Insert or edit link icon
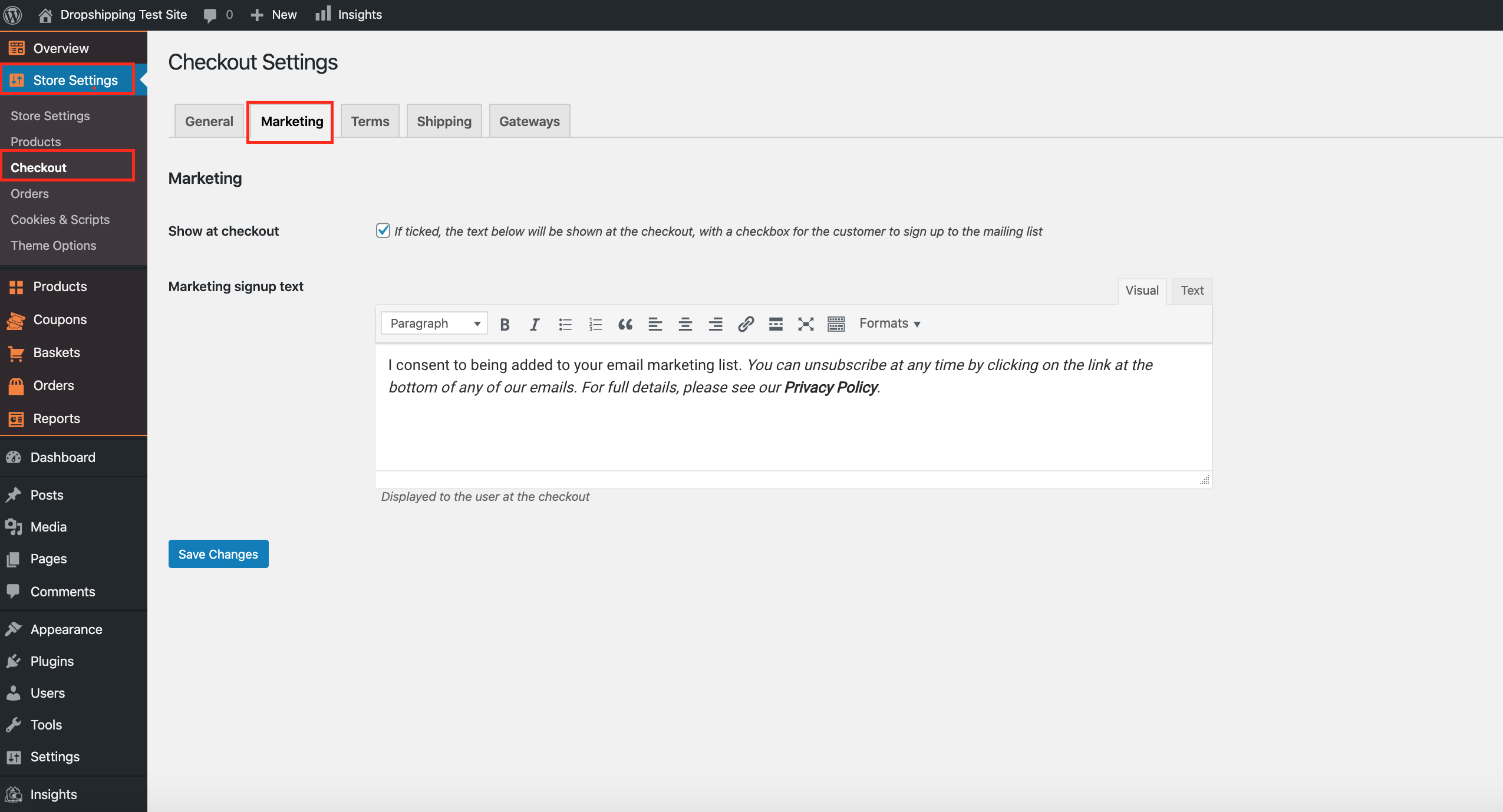Image resolution: width=1503 pixels, height=812 pixels. point(746,324)
